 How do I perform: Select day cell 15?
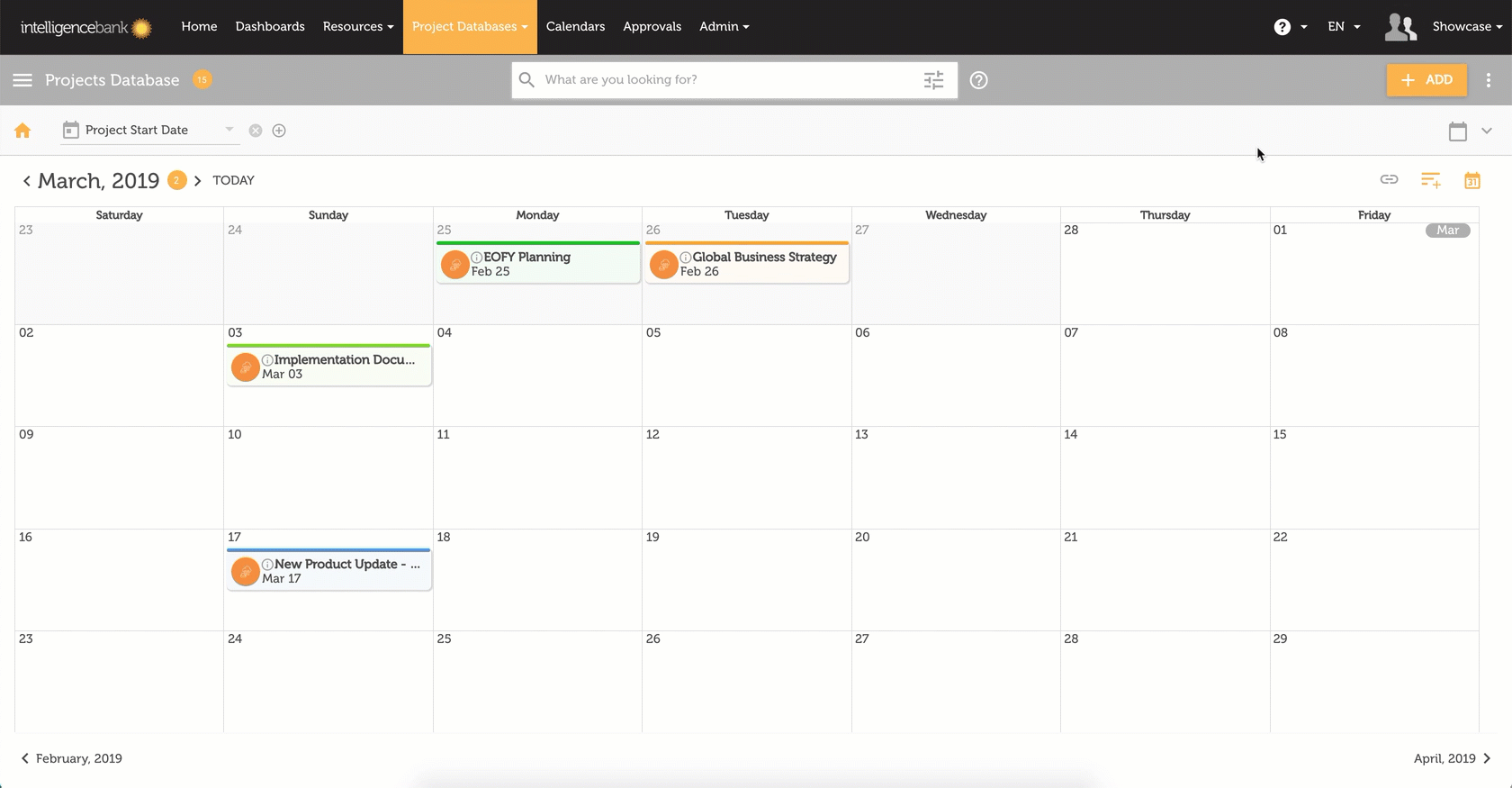coord(1374,477)
